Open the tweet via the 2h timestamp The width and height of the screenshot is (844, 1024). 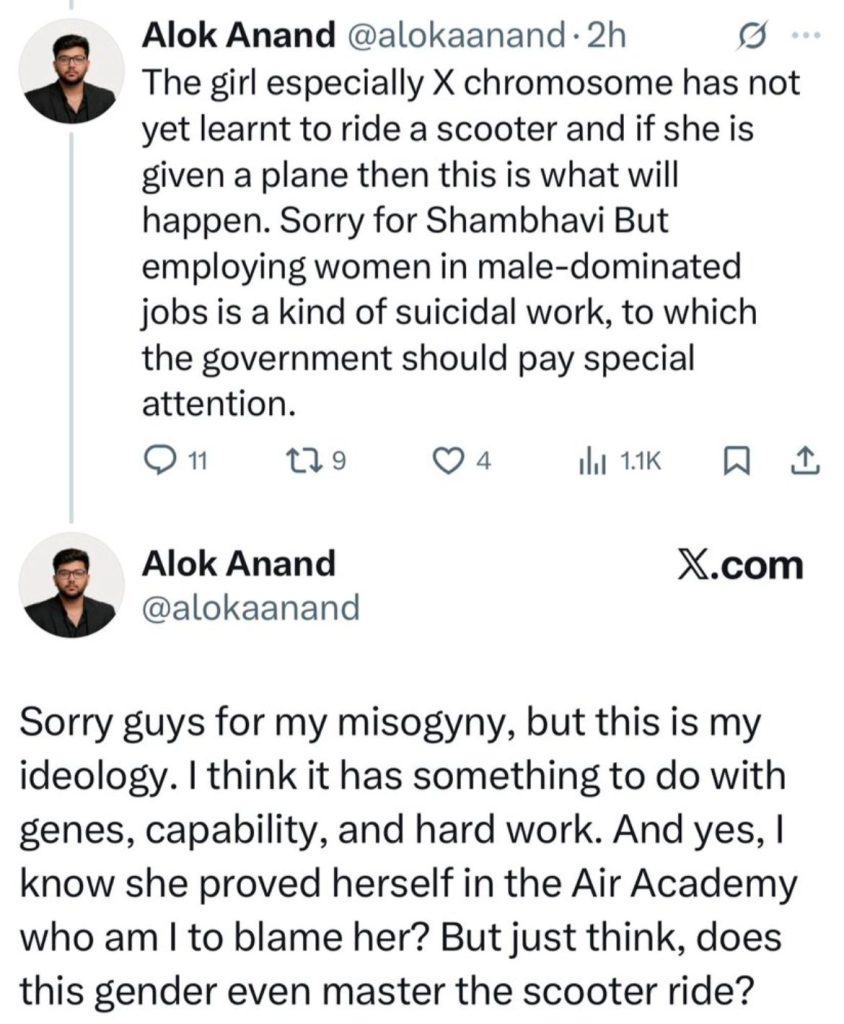608,35
